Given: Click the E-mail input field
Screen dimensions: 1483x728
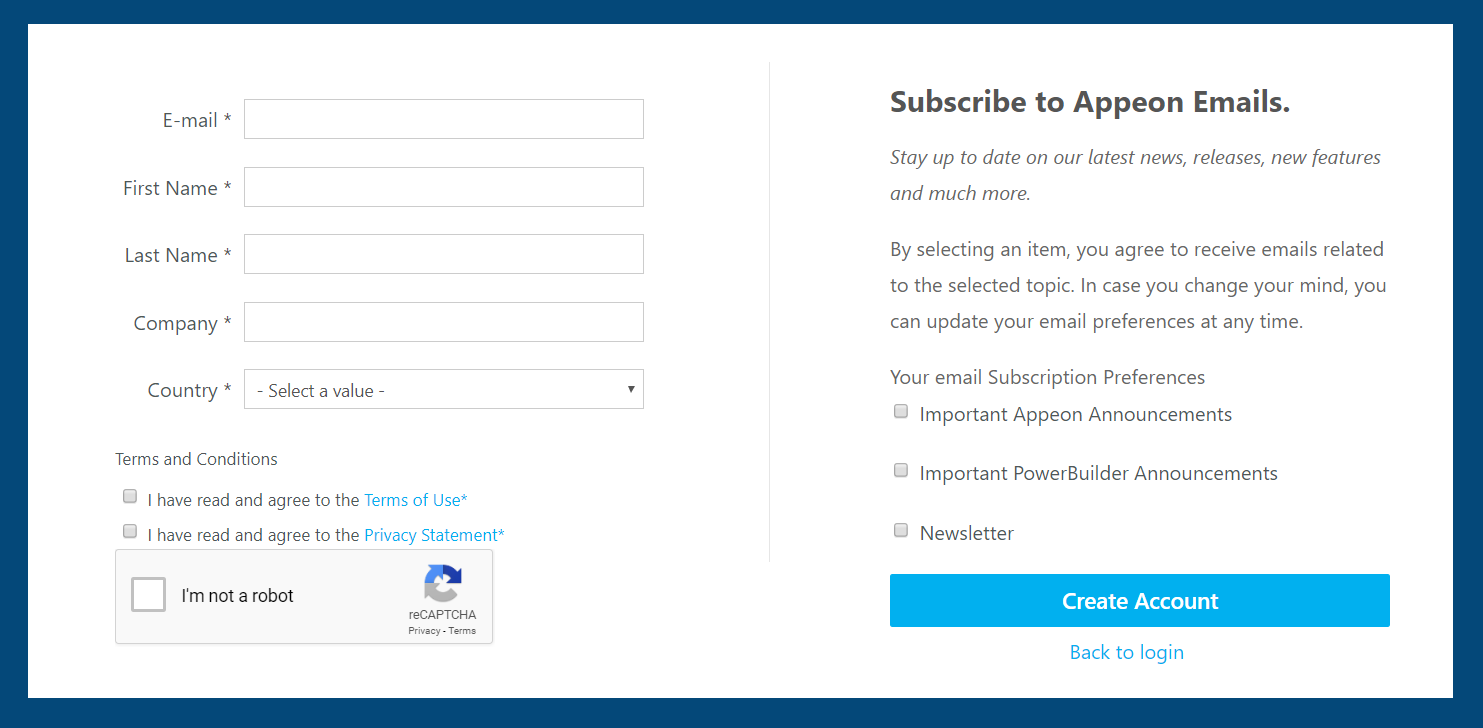Looking at the screenshot, I should click(x=443, y=119).
